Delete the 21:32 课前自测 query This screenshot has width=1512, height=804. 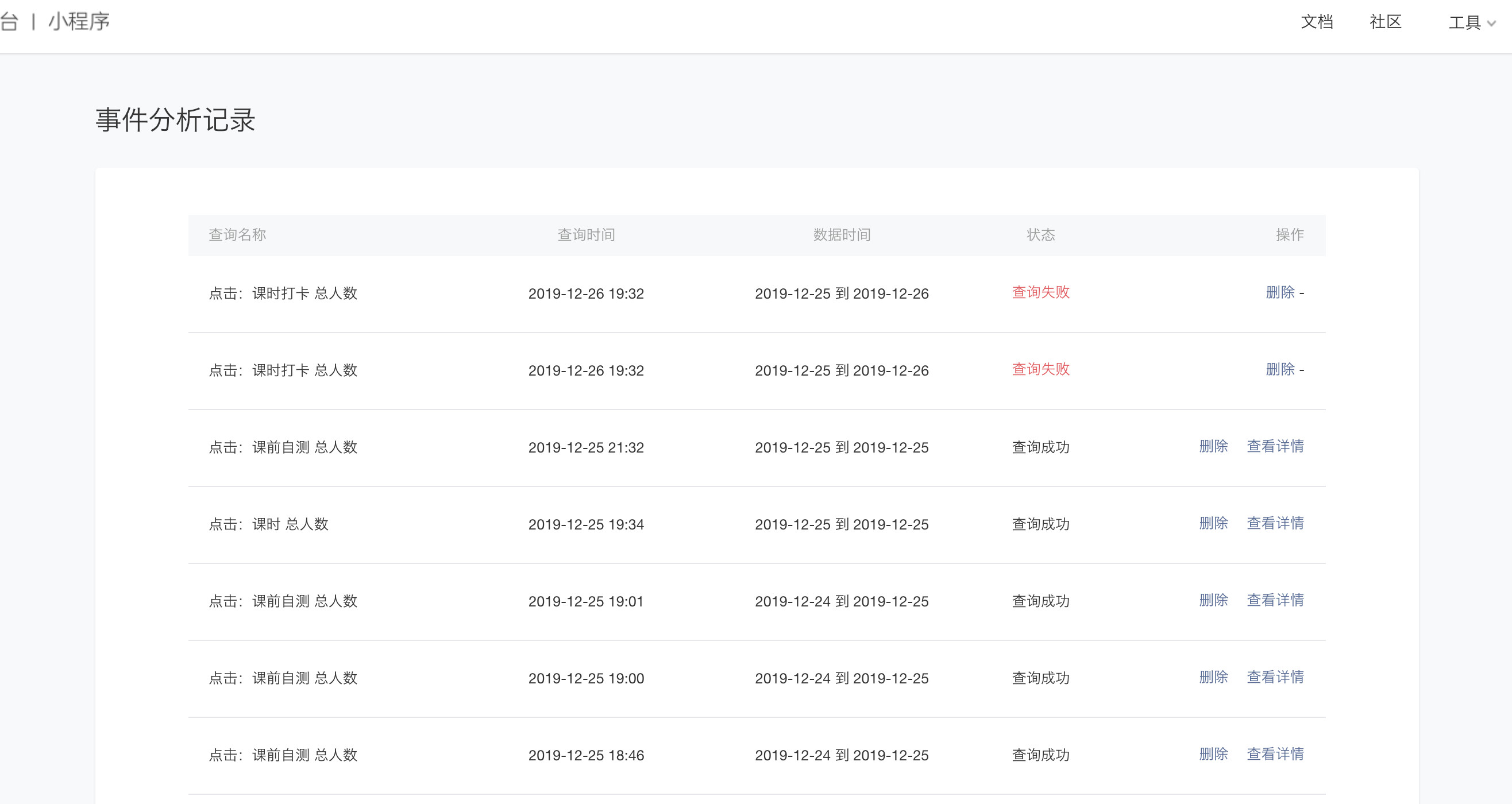[1213, 446]
